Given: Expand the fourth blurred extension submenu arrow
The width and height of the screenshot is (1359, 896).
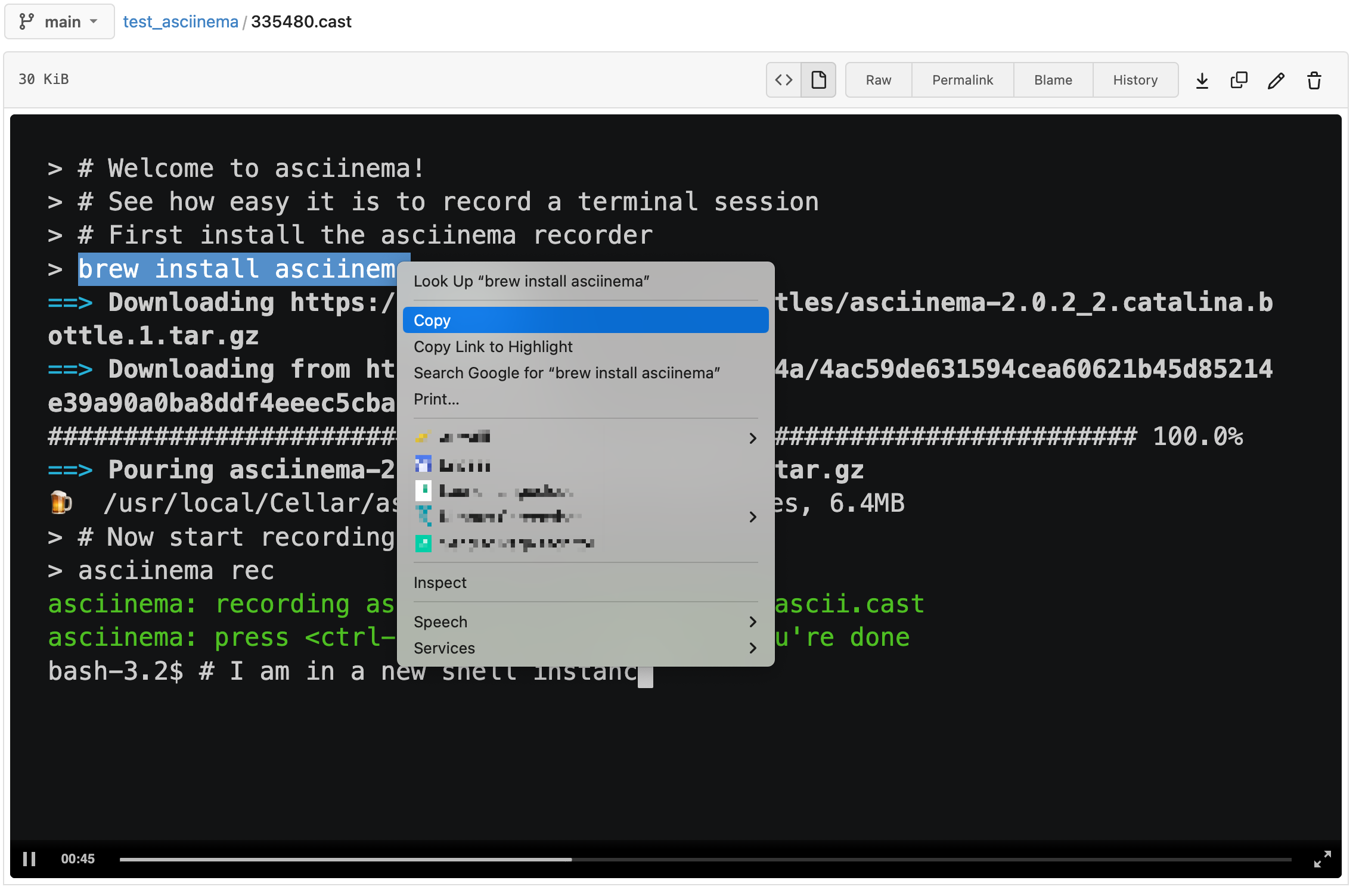Looking at the screenshot, I should click(753, 517).
